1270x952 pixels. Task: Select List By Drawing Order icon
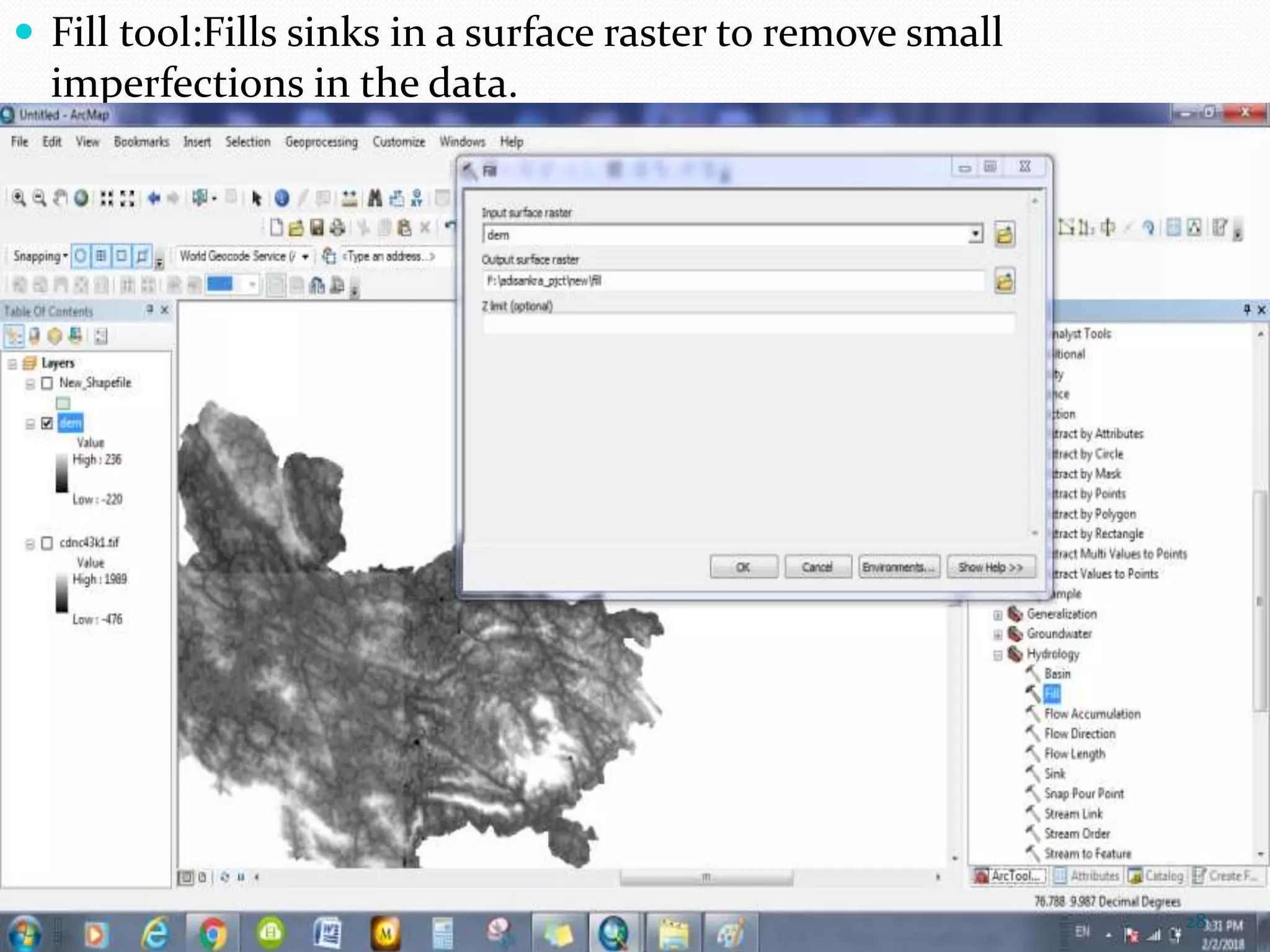coord(14,336)
